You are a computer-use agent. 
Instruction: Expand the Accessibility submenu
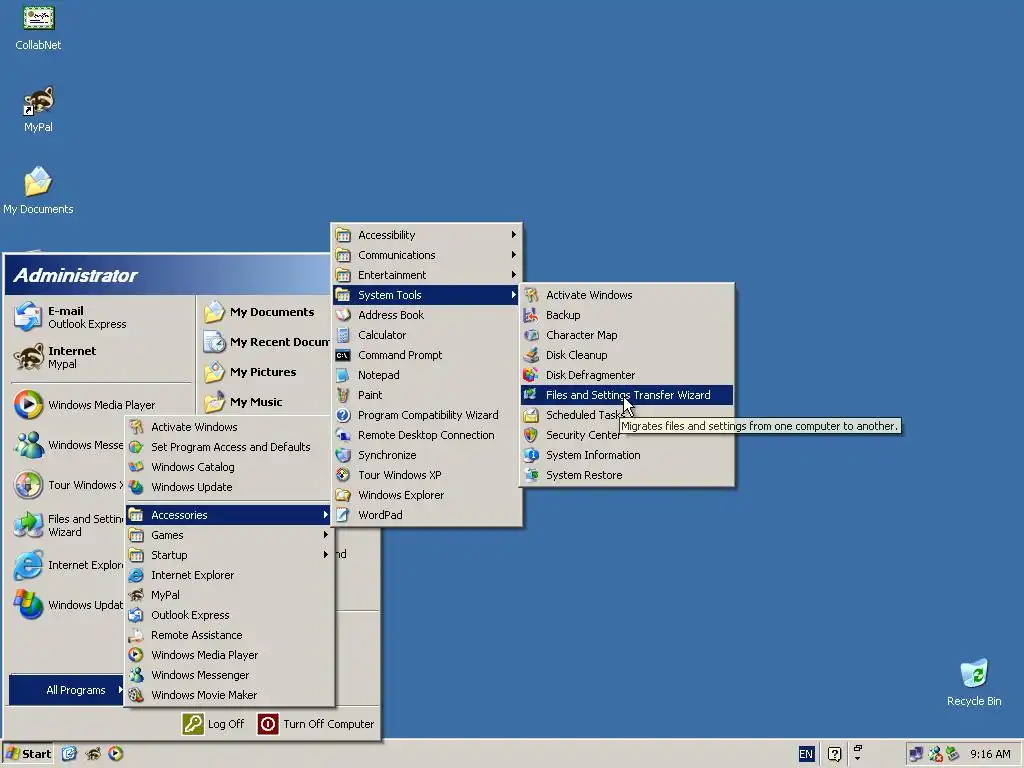click(426, 235)
